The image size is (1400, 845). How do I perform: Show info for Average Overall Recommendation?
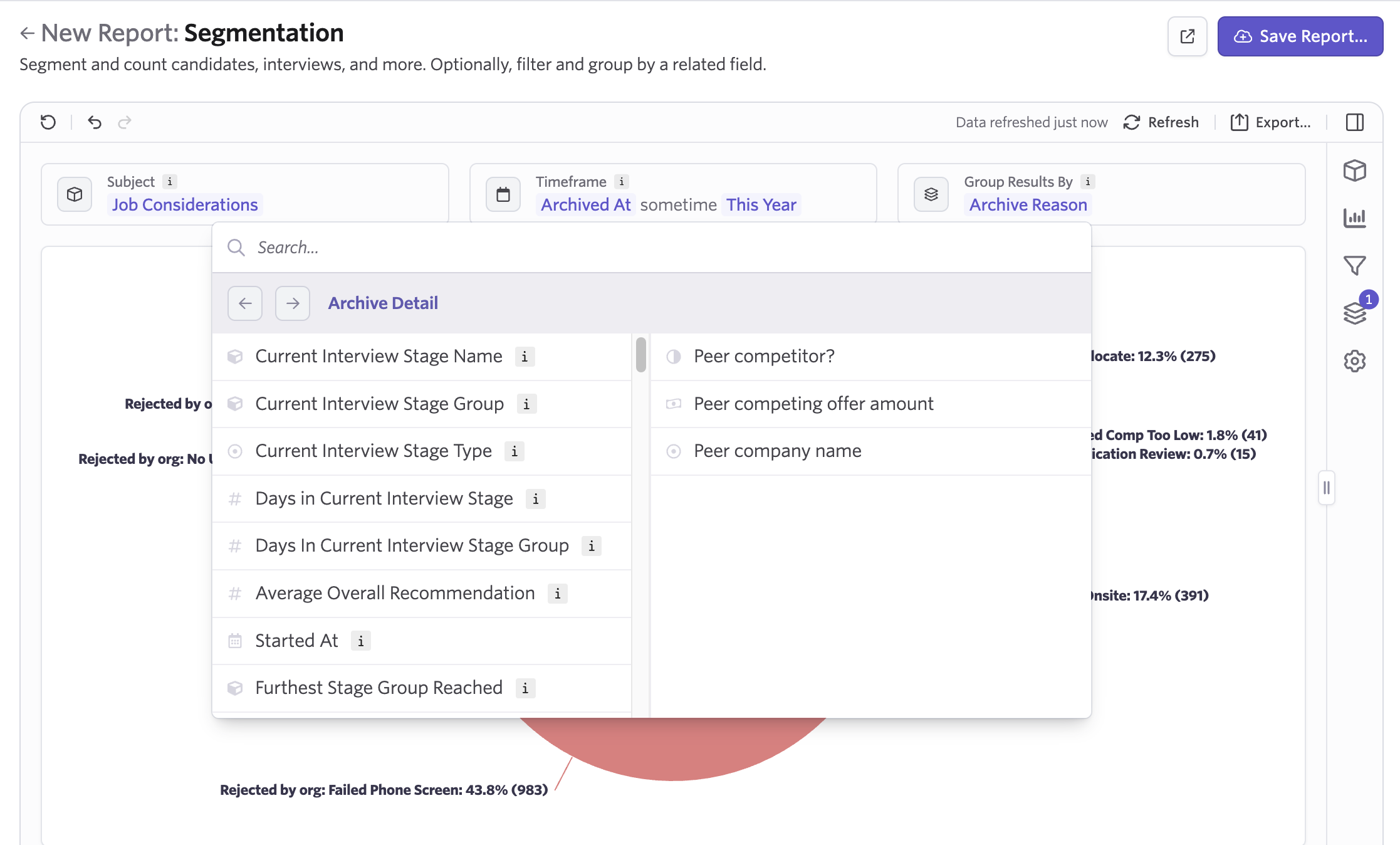tap(558, 594)
